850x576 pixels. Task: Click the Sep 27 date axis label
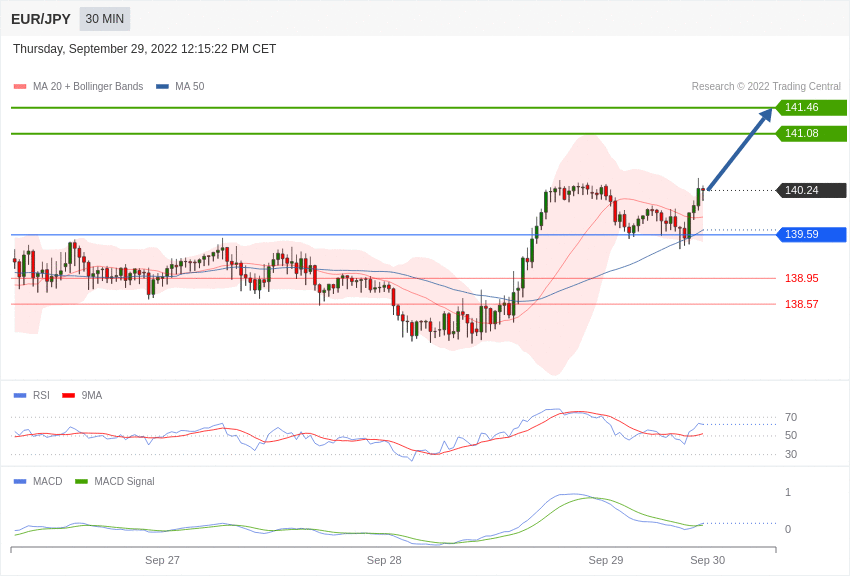click(162, 560)
